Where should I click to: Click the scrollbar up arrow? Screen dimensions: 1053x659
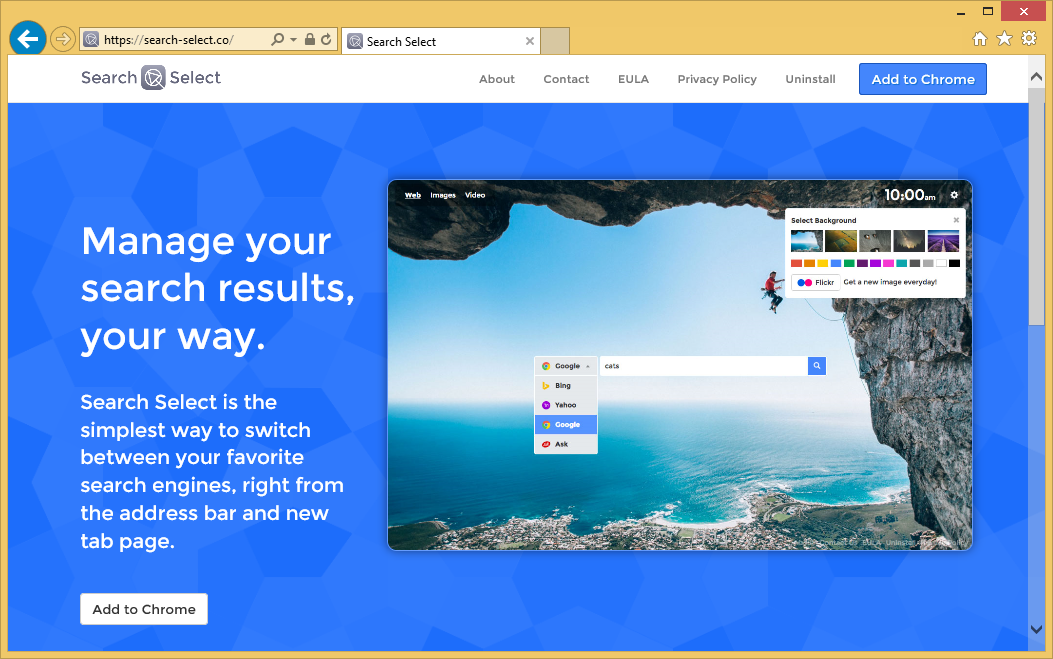click(1036, 77)
